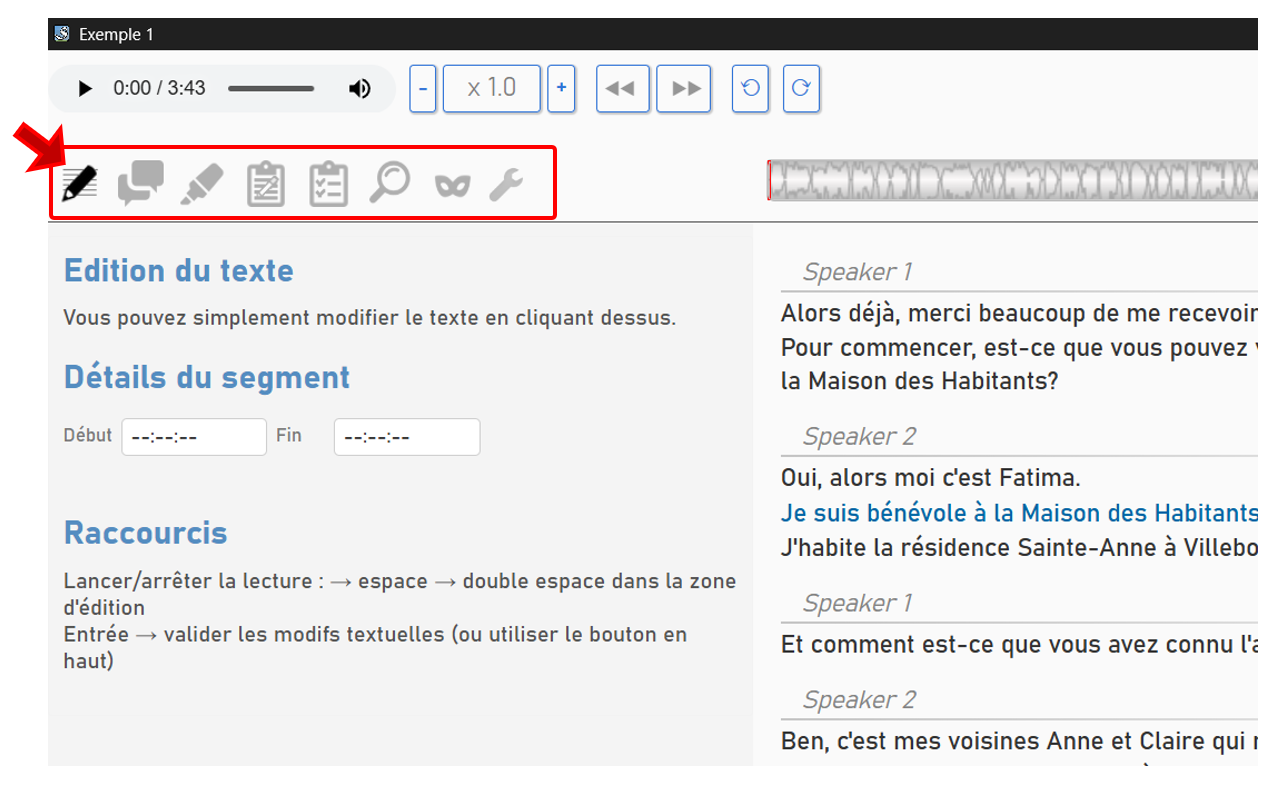Click the Fin time field
Screen dimensions: 1276x787
point(407,437)
